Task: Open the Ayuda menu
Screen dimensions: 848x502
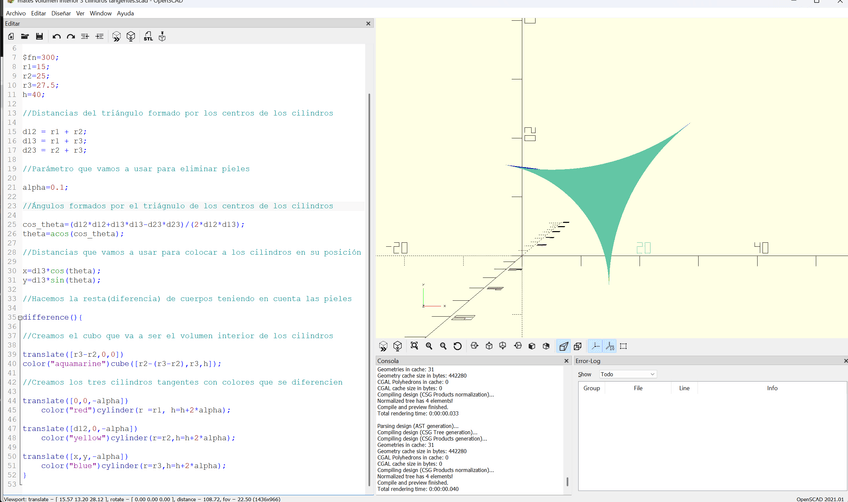Action: pos(125,14)
